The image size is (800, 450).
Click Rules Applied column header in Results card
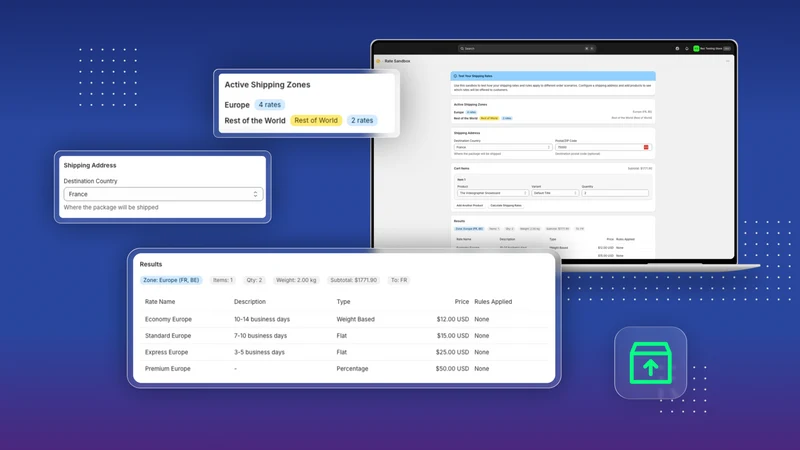[493, 302]
